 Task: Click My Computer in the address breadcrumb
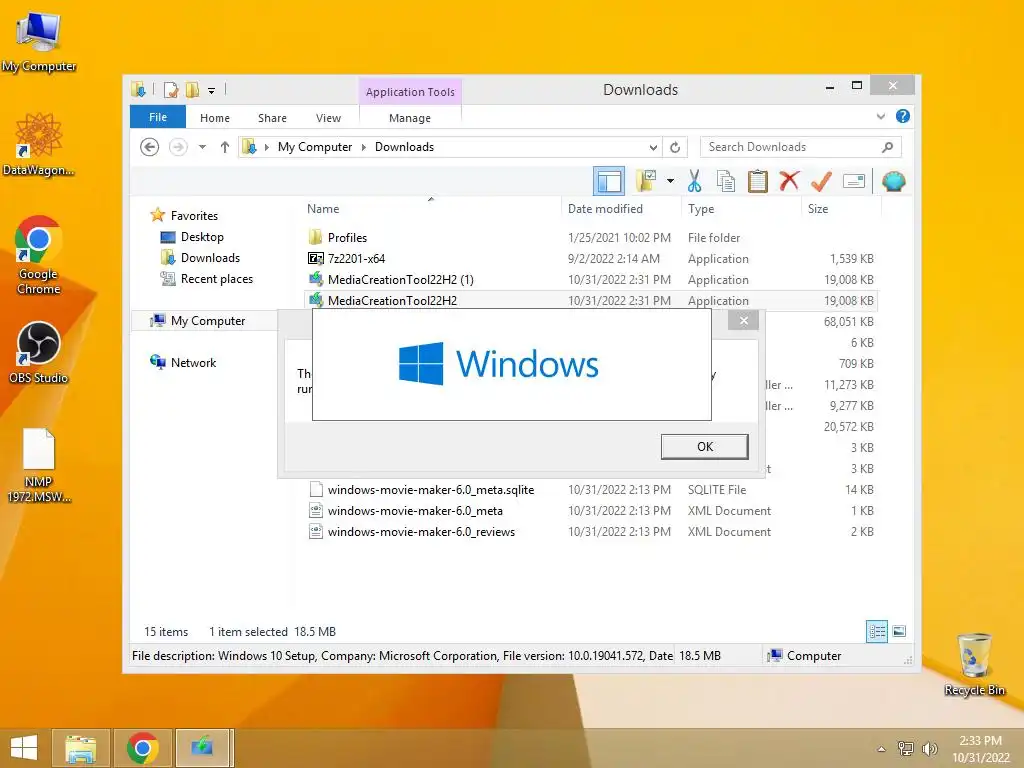315,147
